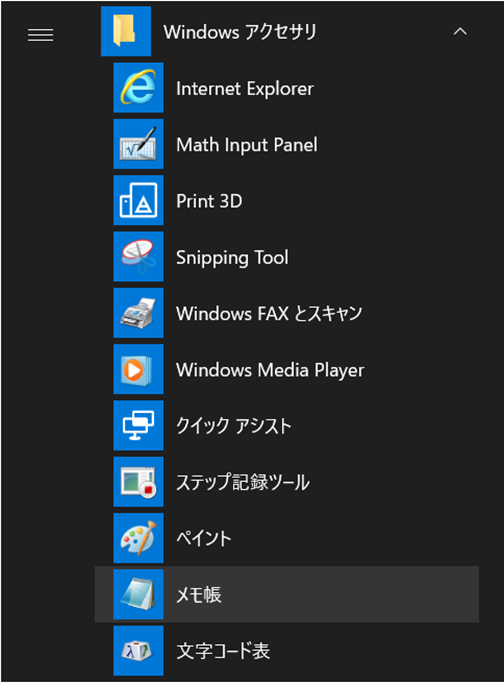Launch Windows Media Player icon

pos(139,369)
